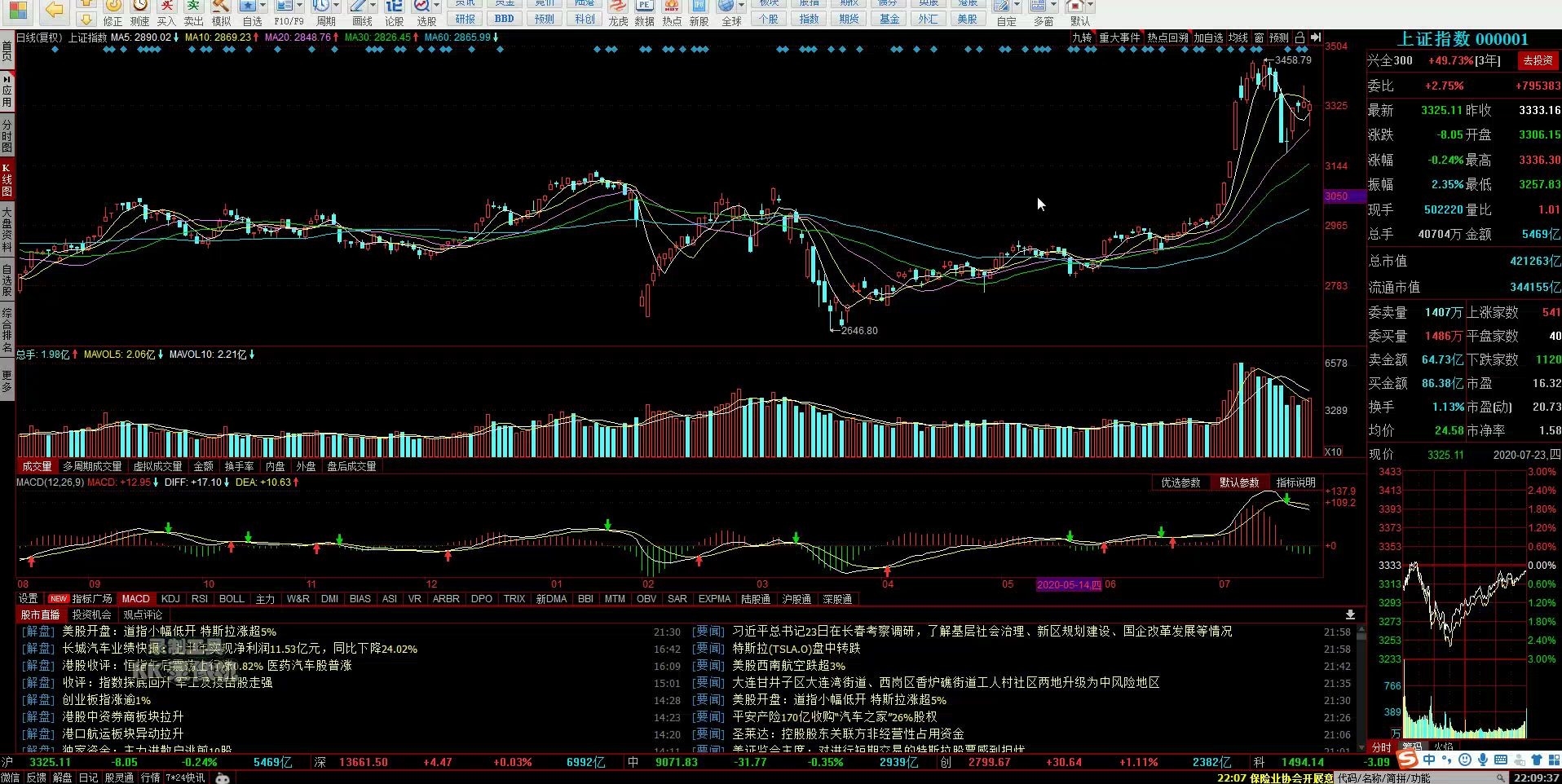This screenshot has width=1562, height=784.
Task: Click the down arrow navigation icon
Action: tap(86, 19)
